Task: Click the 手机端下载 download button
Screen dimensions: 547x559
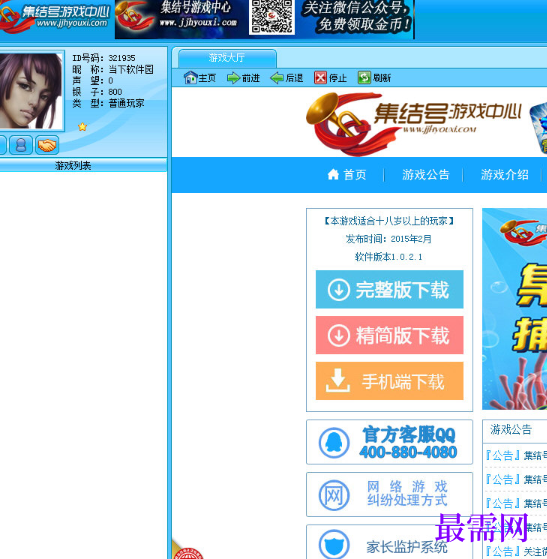Action: click(x=389, y=381)
